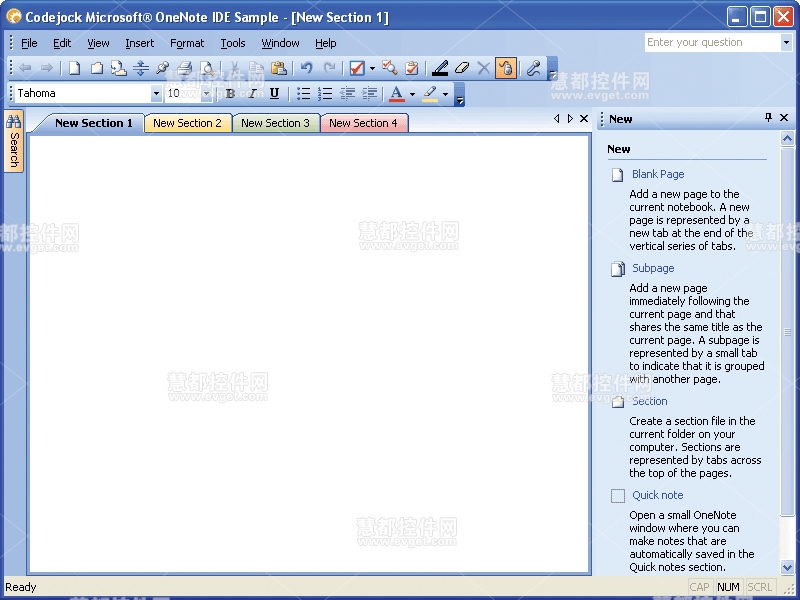Click the Decrease Indent icon
The height and width of the screenshot is (600, 800).
(x=347, y=93)
